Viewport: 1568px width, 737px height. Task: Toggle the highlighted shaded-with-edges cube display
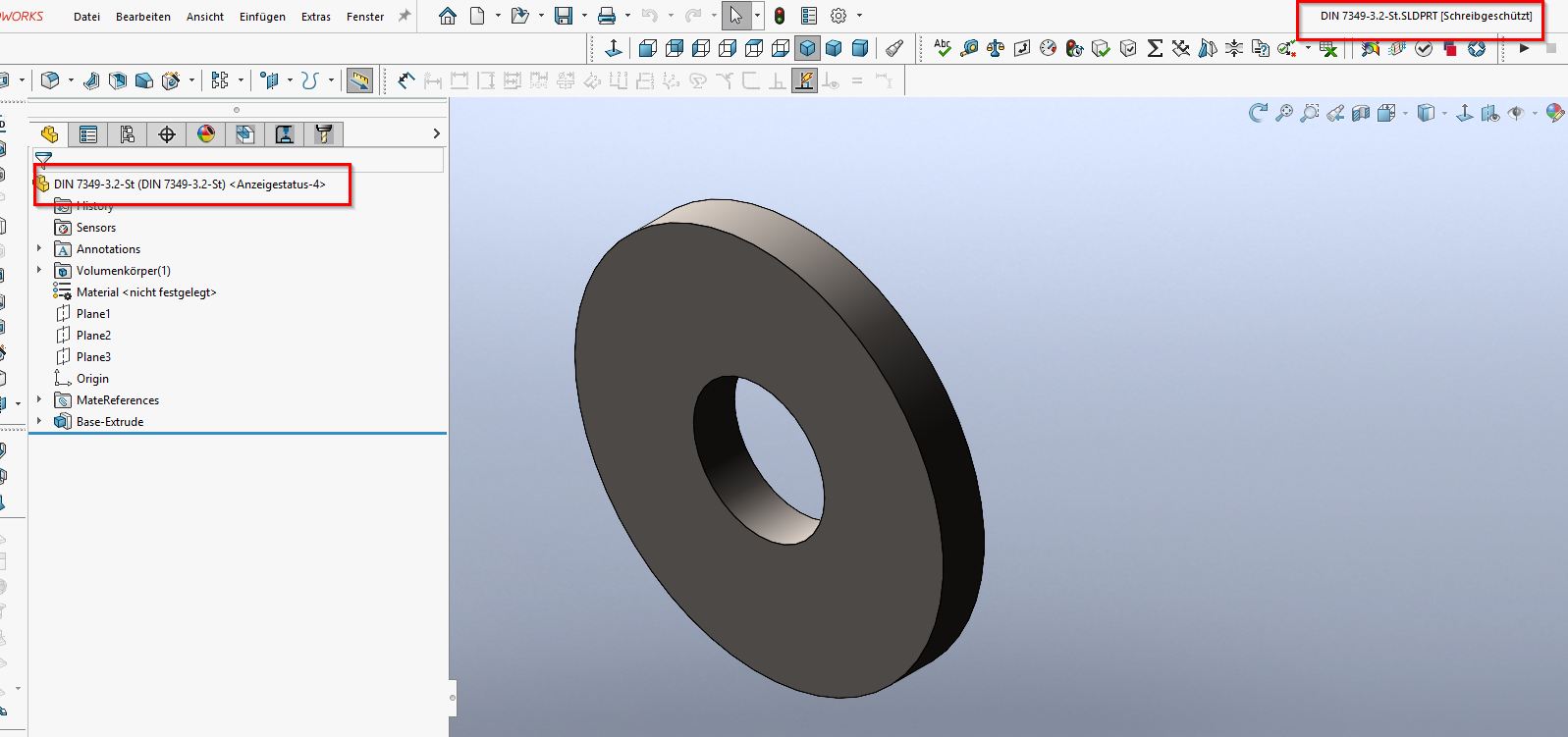point(807,48)
